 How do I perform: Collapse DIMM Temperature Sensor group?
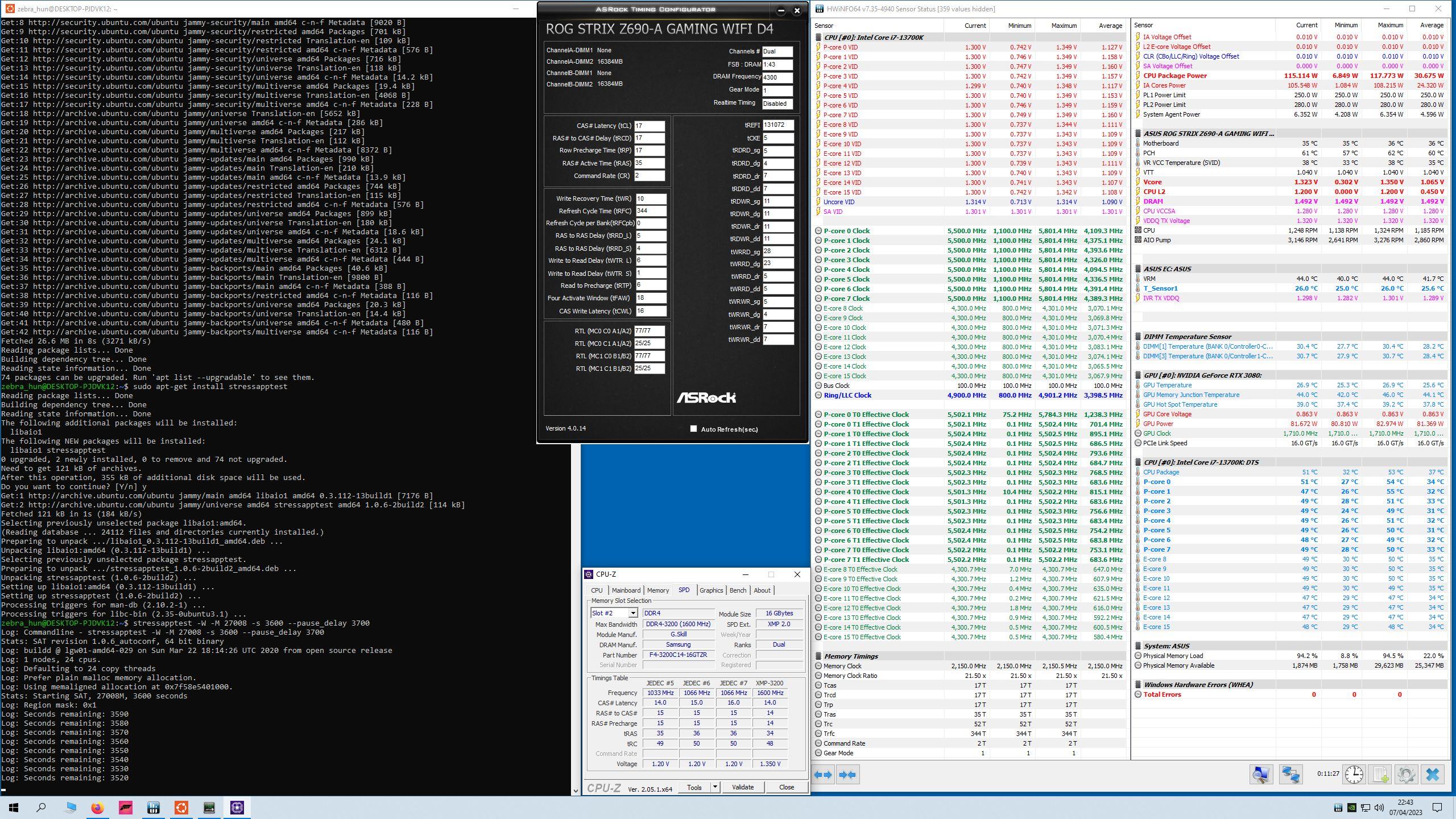(1138, 337)
